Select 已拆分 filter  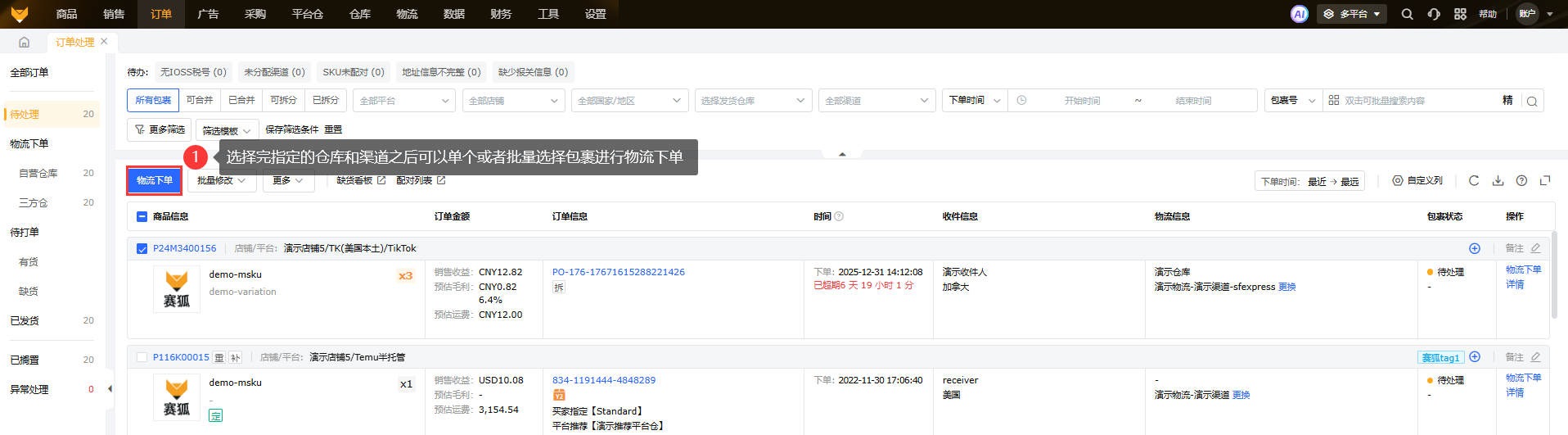326,100
